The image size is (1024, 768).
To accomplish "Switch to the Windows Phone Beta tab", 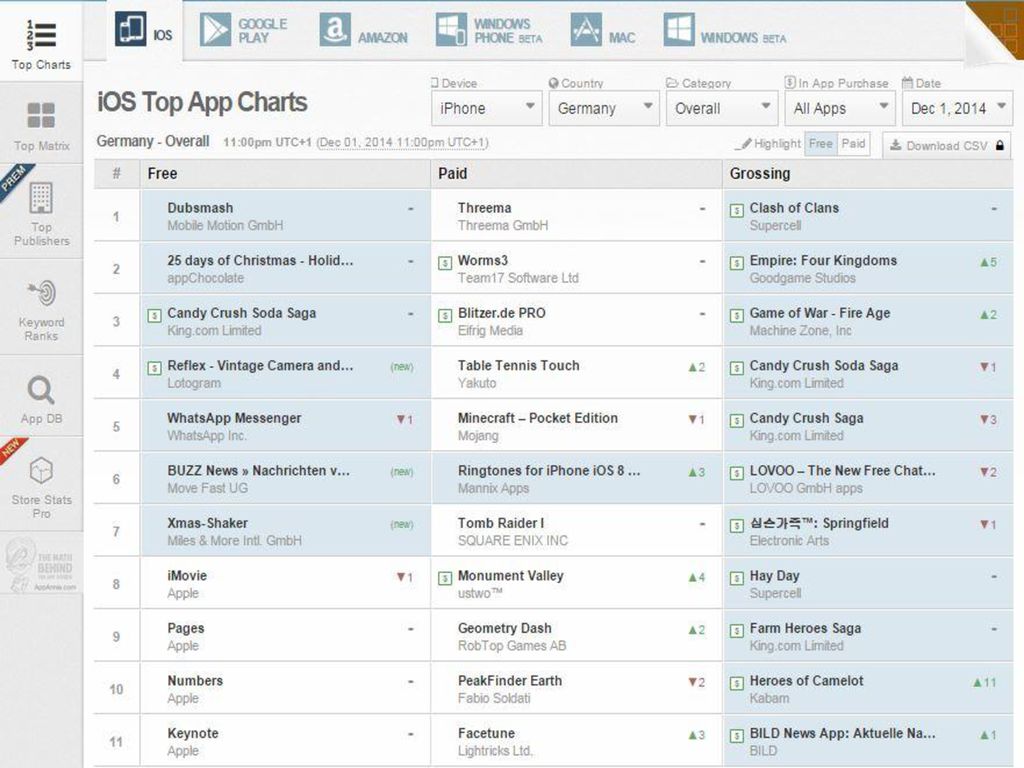I will click(490, 31).
